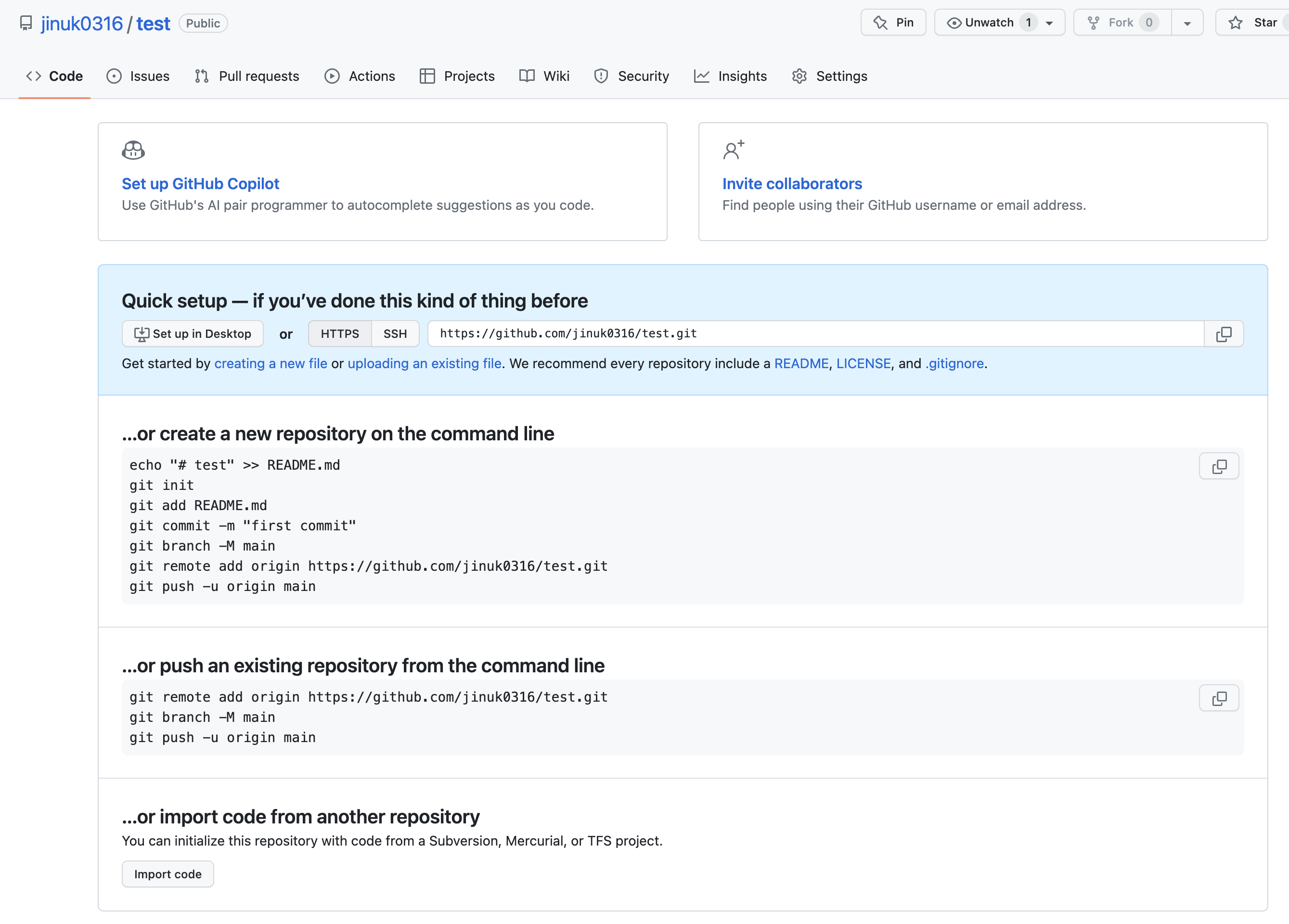Copy the repository HTTPS URL to clipboard
Screen dimensions: 1289x924
[x=1223, y=334]
